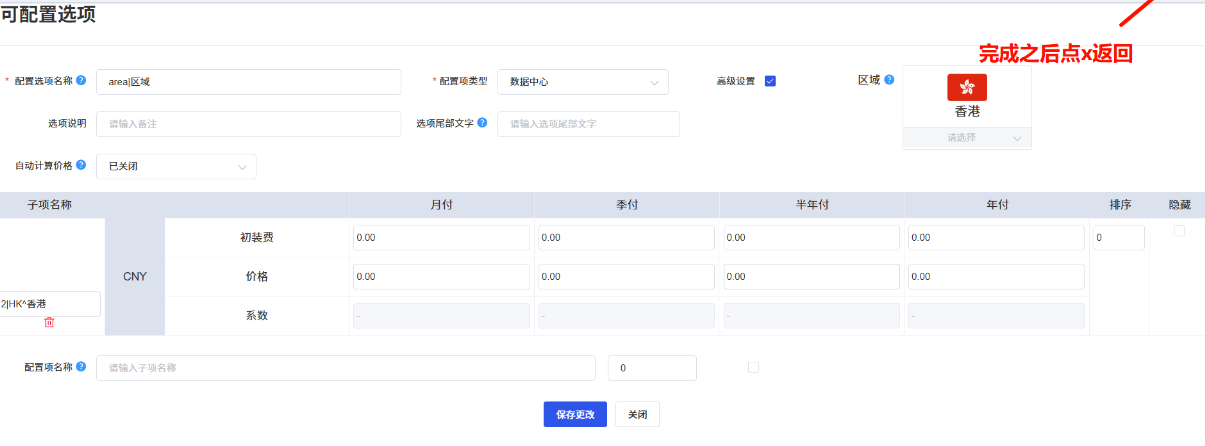
Task: Click 价格 年付 input field
Action: coord(996,277)
